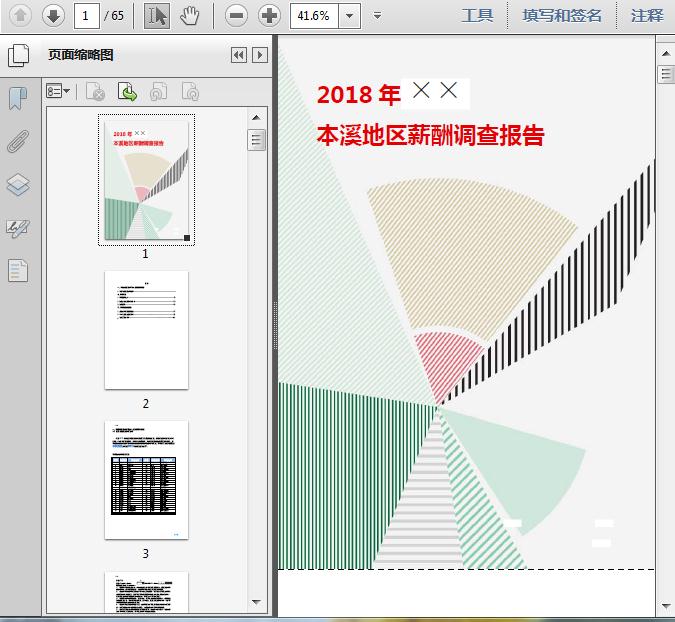The image size is (675, 622).
Task: Click the rotate pages clockwise icon
Action: 190,91
